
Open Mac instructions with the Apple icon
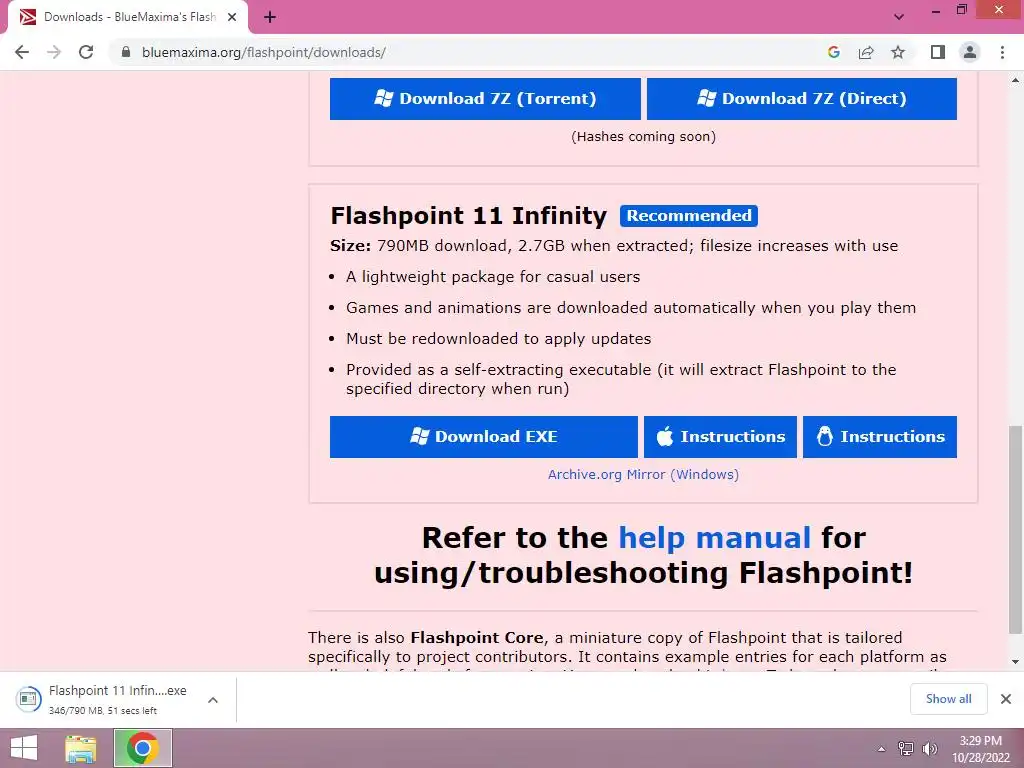pos(720,437)
